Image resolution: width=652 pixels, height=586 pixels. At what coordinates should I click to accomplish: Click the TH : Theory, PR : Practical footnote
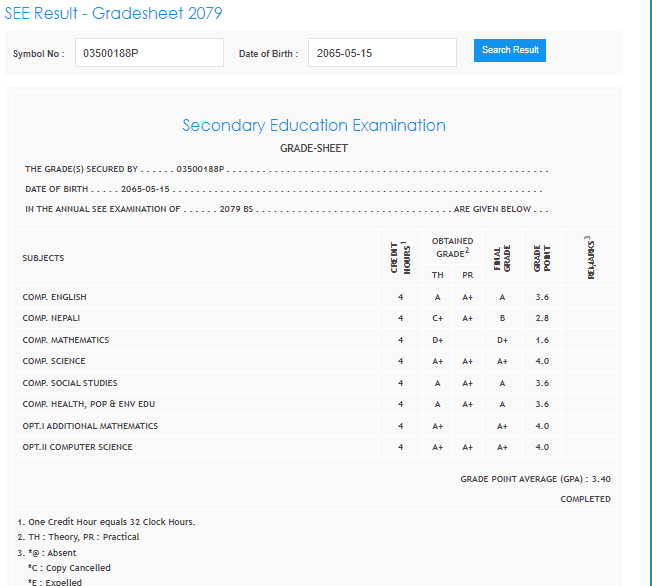pyautogui.click(x=78, y=537)
